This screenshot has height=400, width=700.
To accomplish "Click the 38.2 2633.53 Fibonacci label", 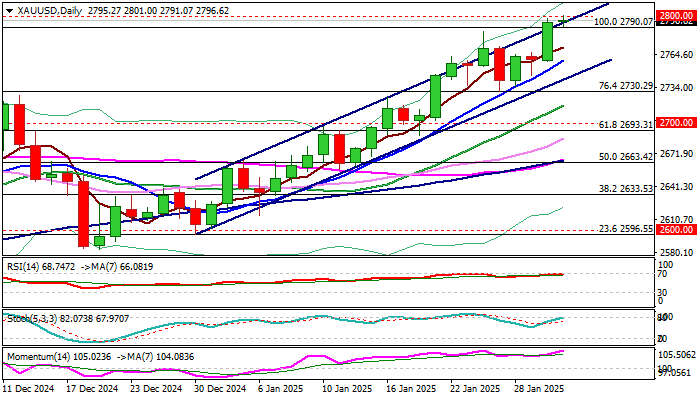I will (x=625, y=189).
